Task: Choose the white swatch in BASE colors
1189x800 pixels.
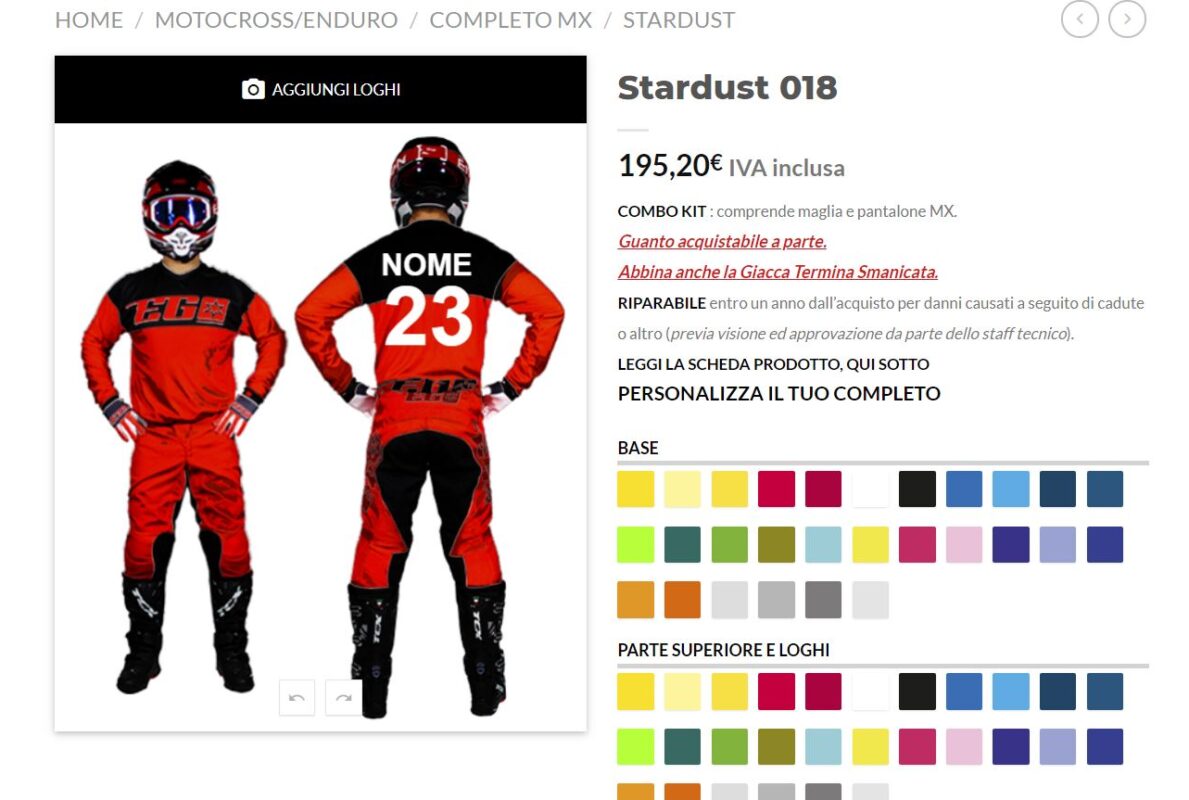Action: 870,489
